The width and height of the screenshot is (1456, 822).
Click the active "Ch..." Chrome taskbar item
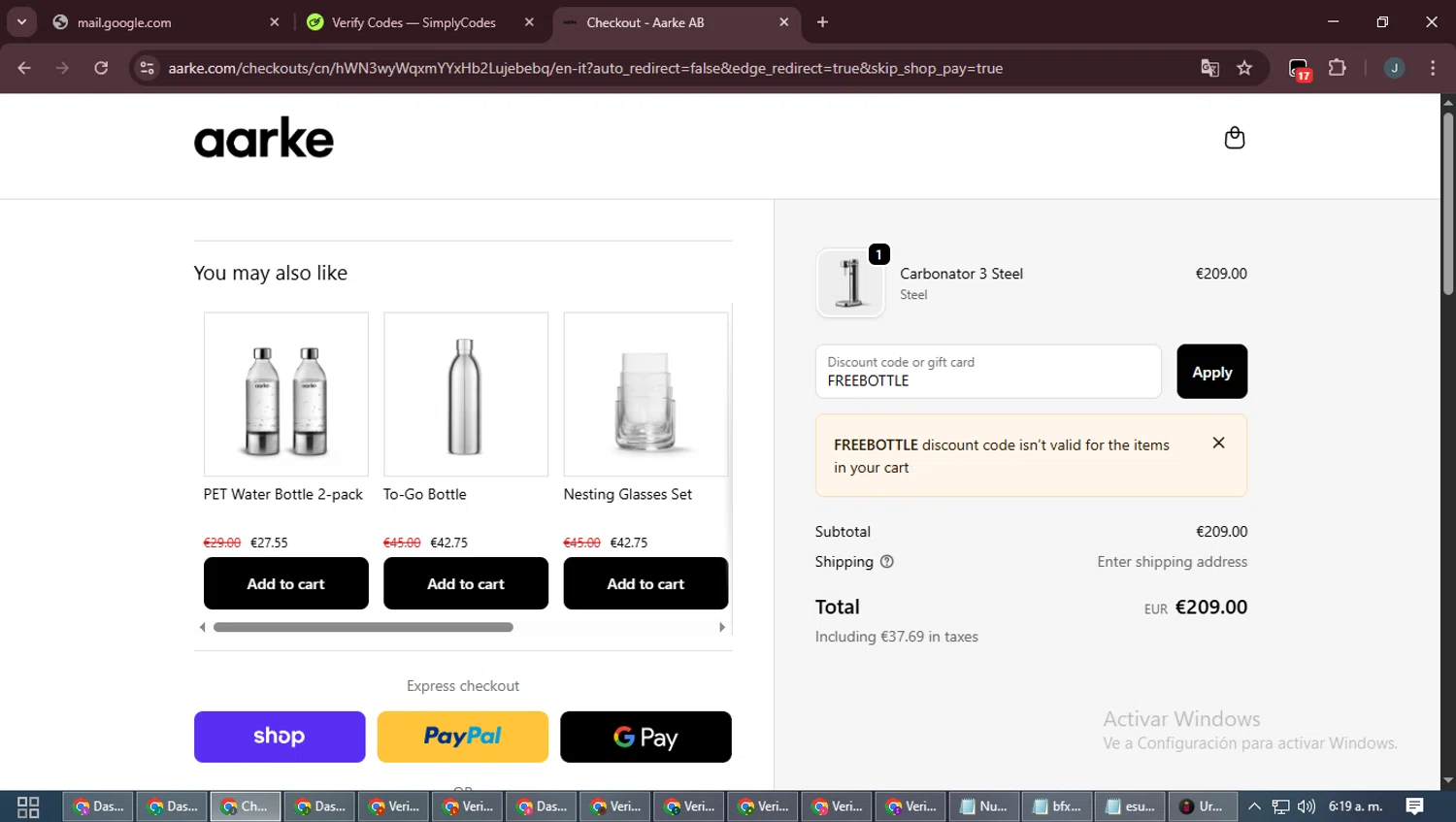[246, 806]
